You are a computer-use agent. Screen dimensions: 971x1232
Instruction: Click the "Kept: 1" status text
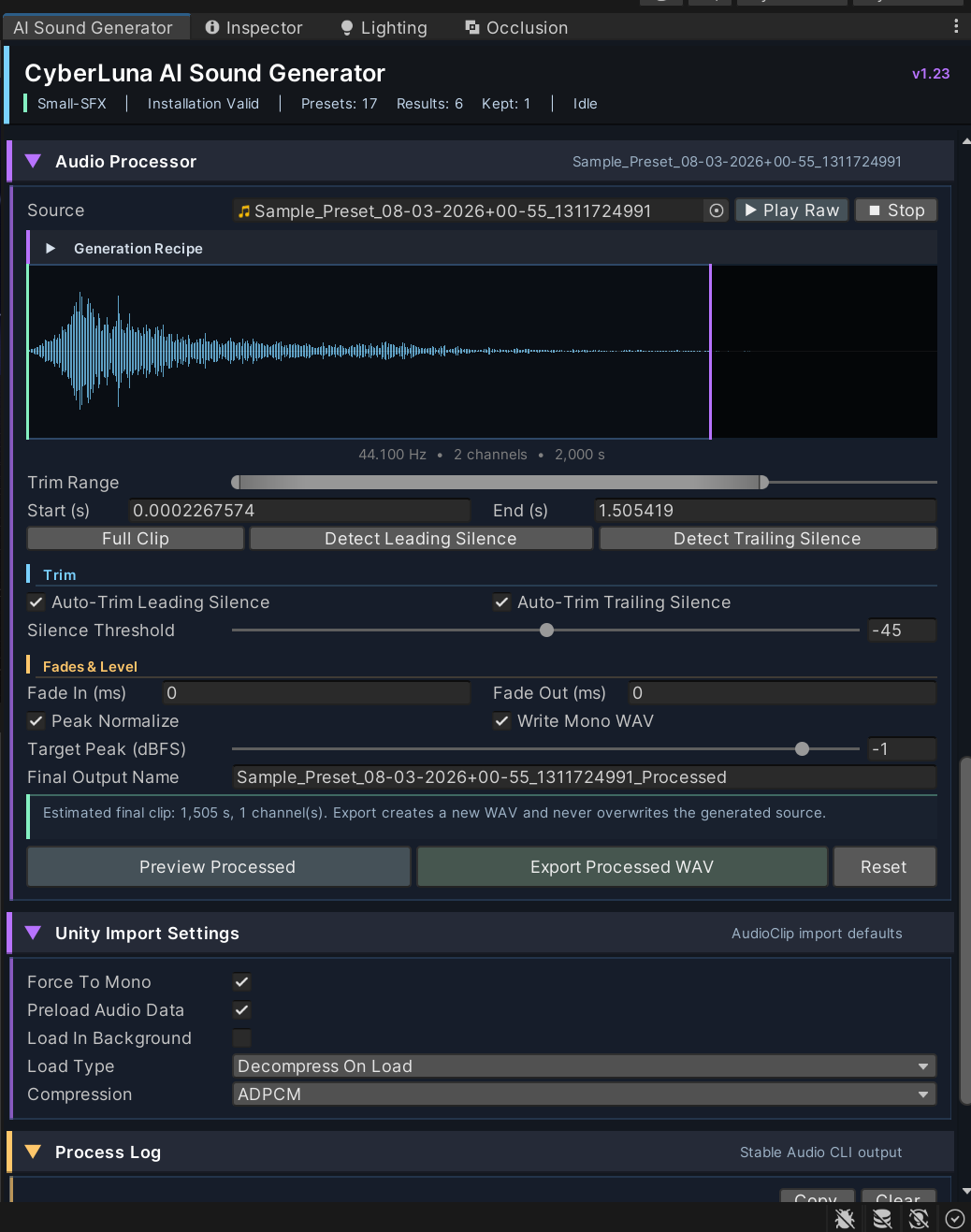point(506,104)
